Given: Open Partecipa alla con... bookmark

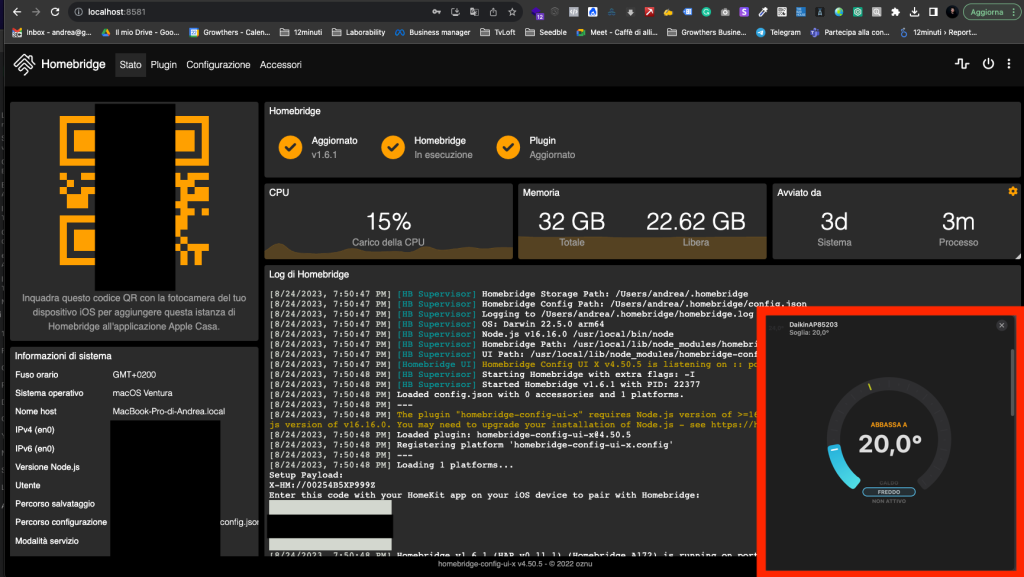Looking at the screenshot, I should pyautogui.click(x=850, y=32).
